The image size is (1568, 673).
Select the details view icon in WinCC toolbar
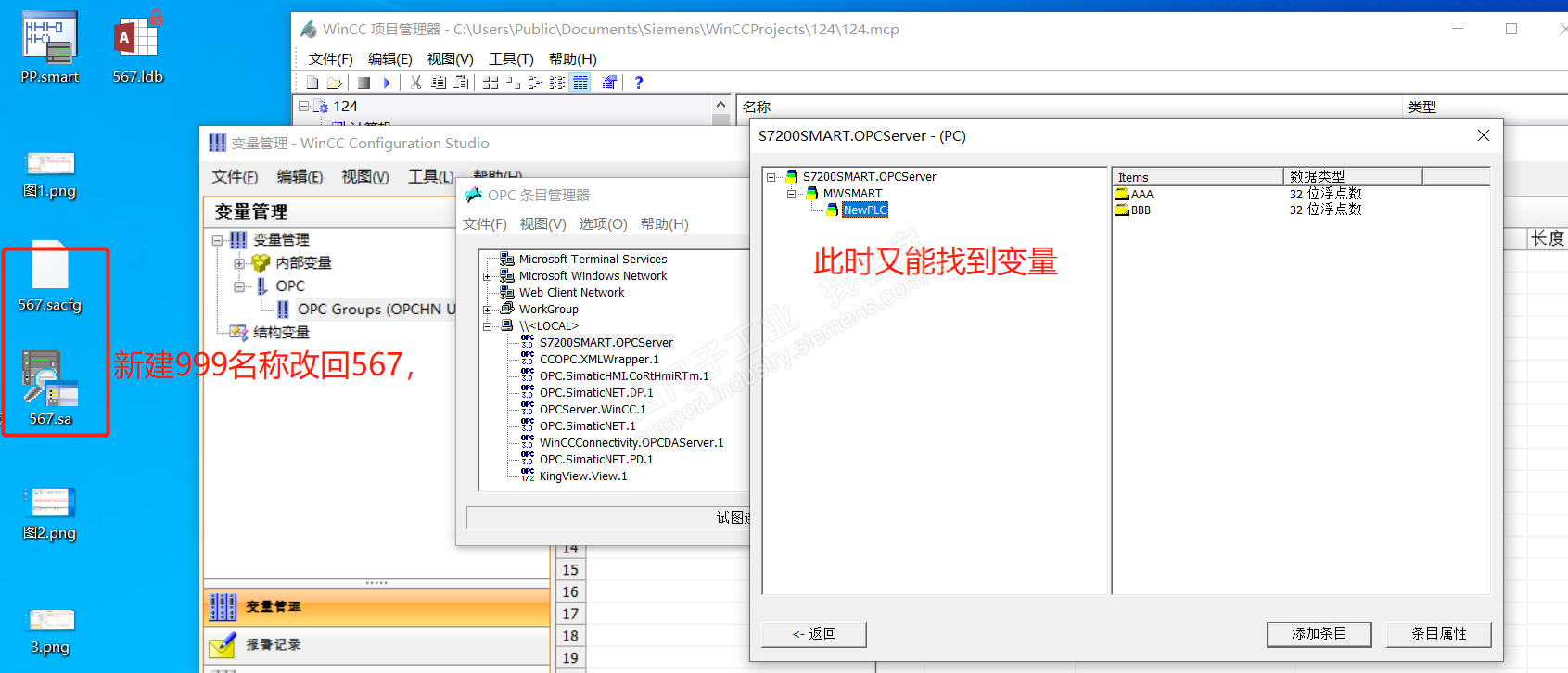(580, 83)
